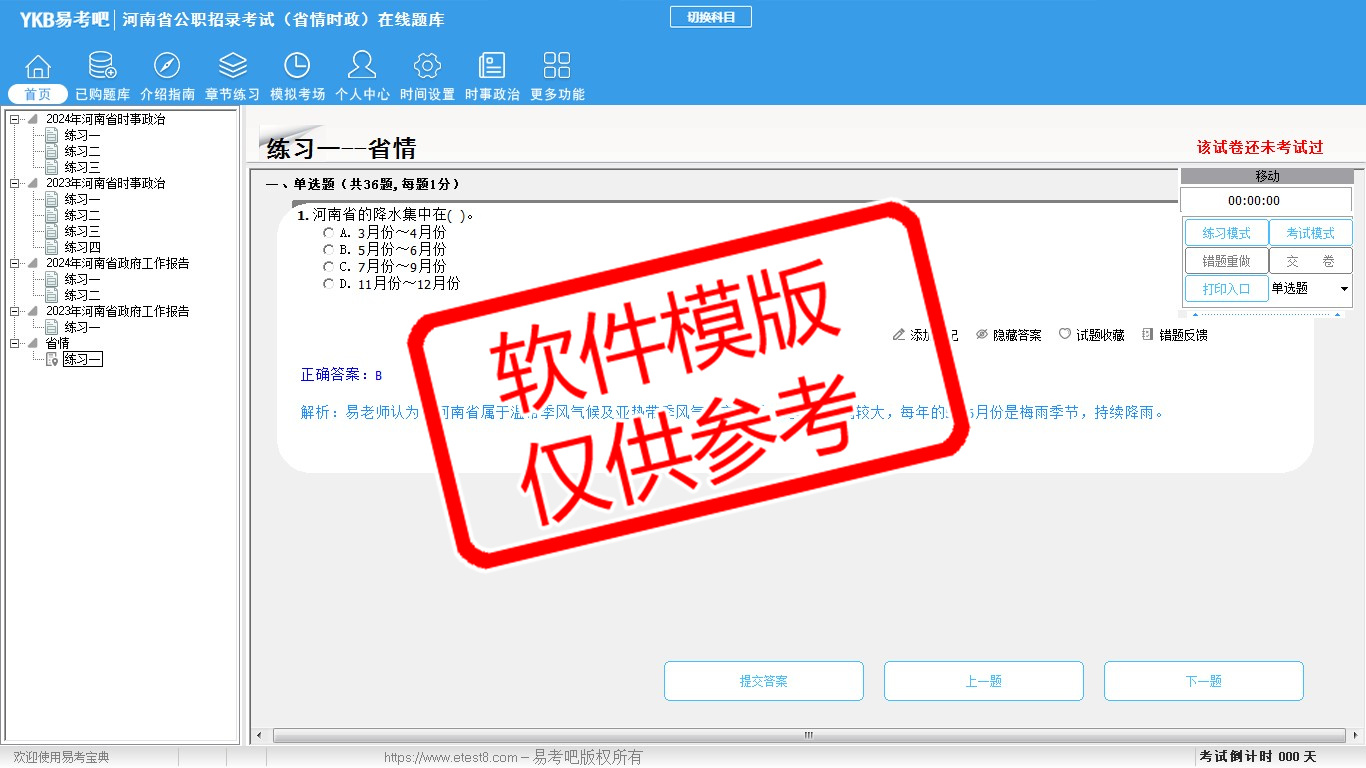The image size is (1366, 768).
Task: Select answer option D. 11月份~12月份
Action: tap(329, 284)
